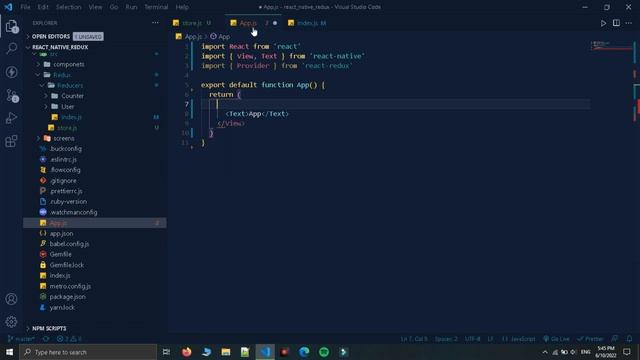The image size is (640, 360).
Task: Click the LF end-of-line indicator
Action: pos(490,339)
